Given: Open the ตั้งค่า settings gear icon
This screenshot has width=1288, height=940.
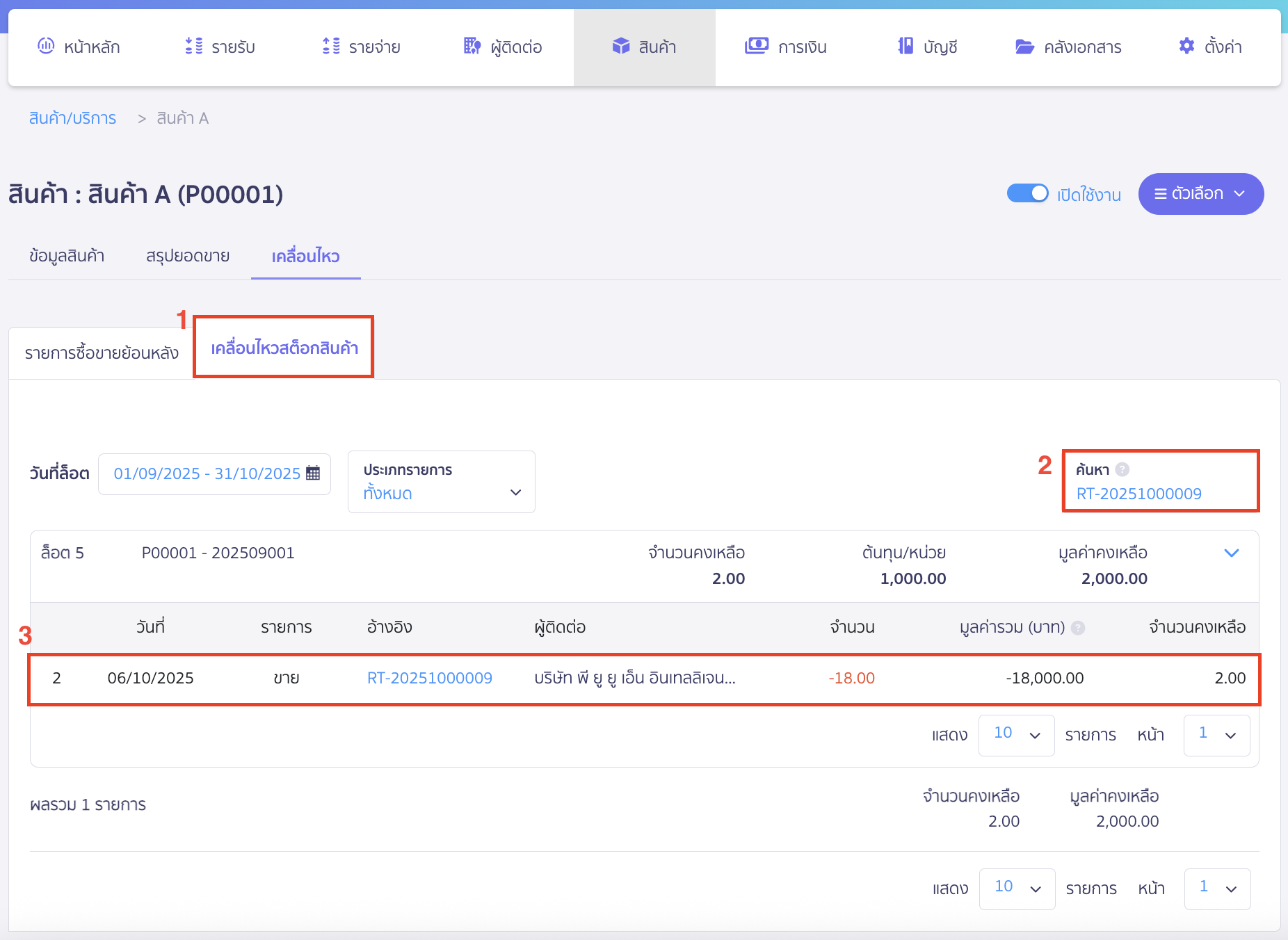Looking at the screenshot, I should (1186, 46).
